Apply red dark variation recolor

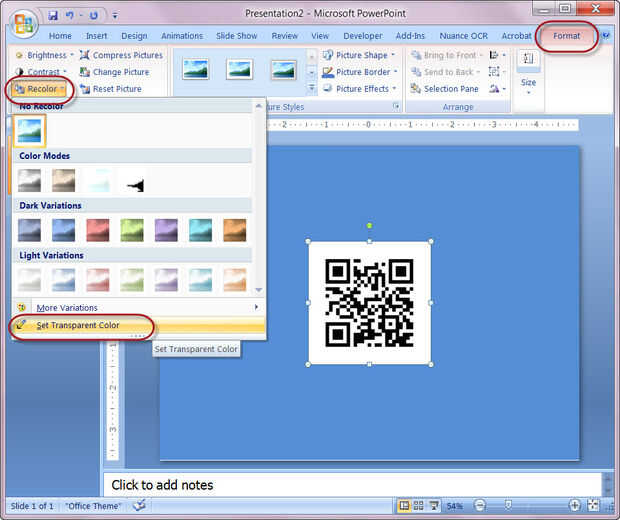(98, 230)
